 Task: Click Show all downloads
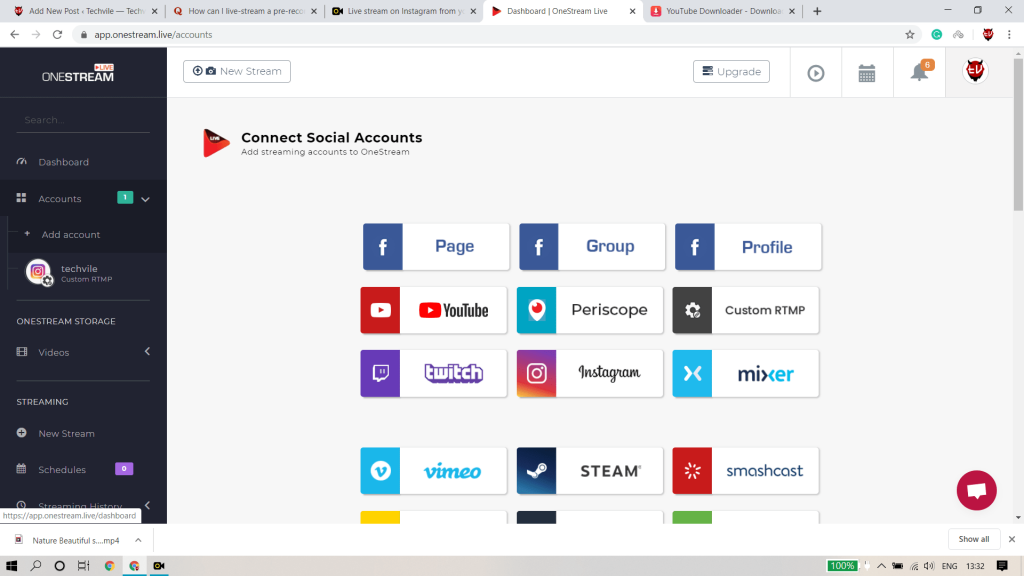(974, 539)
